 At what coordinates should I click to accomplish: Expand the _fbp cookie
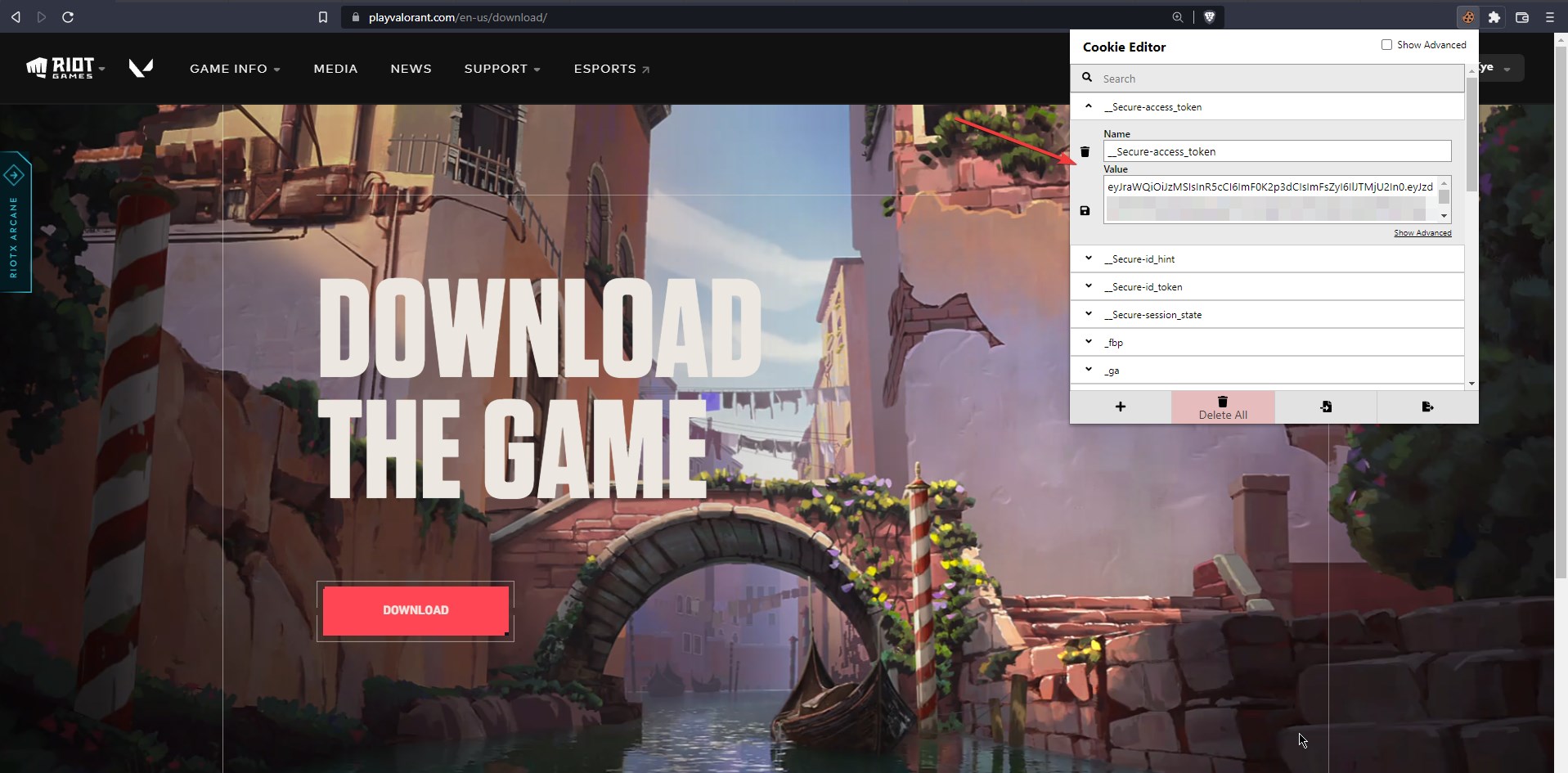pos(1088,342)
